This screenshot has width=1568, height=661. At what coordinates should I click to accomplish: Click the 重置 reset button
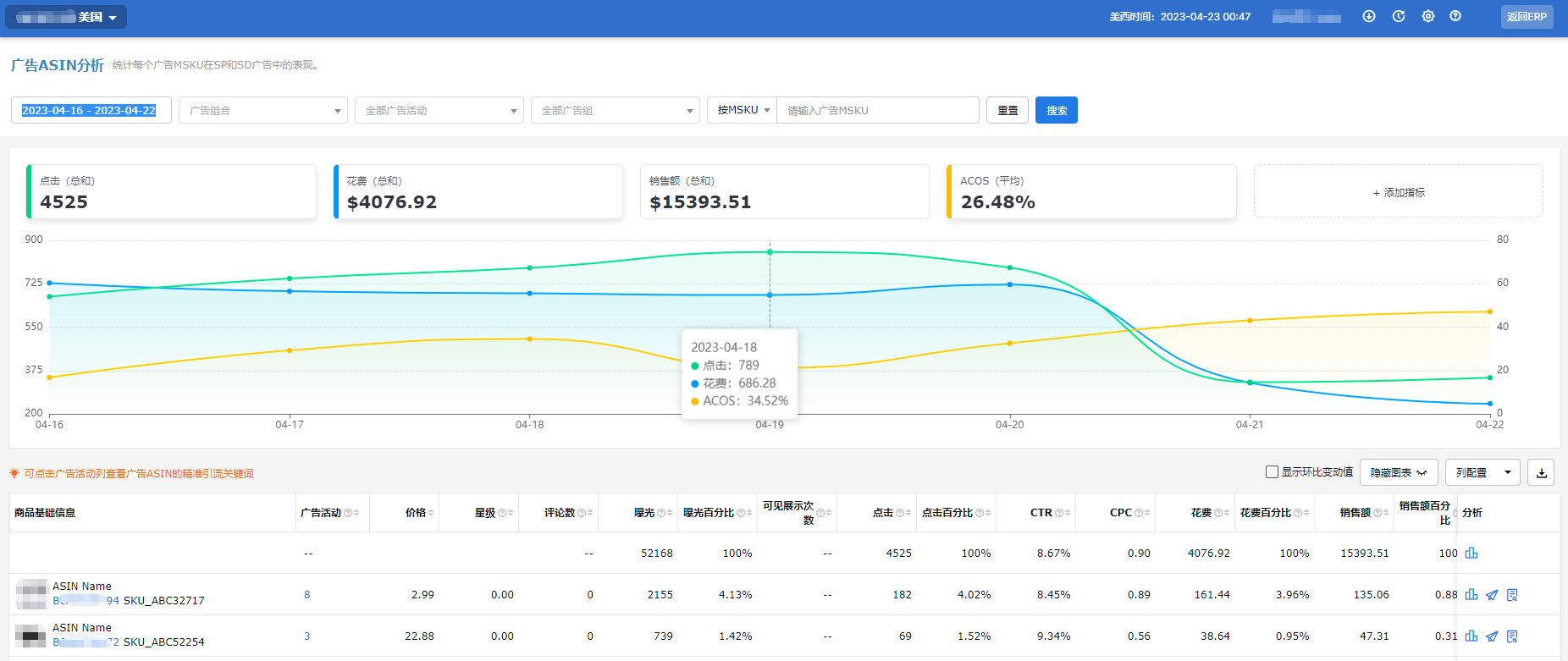coord(1008,110)
